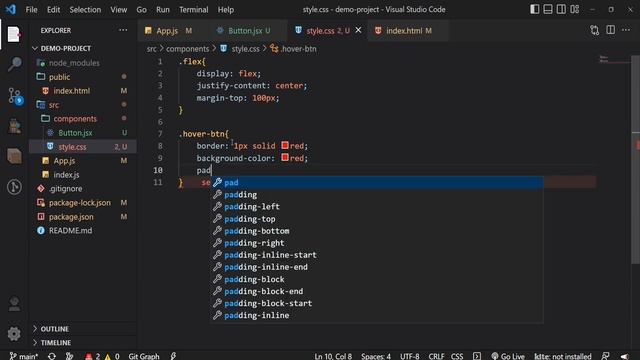Open editor More Actions ellipsis
Screen dimensions: 640x360
(x=626, y=30)
